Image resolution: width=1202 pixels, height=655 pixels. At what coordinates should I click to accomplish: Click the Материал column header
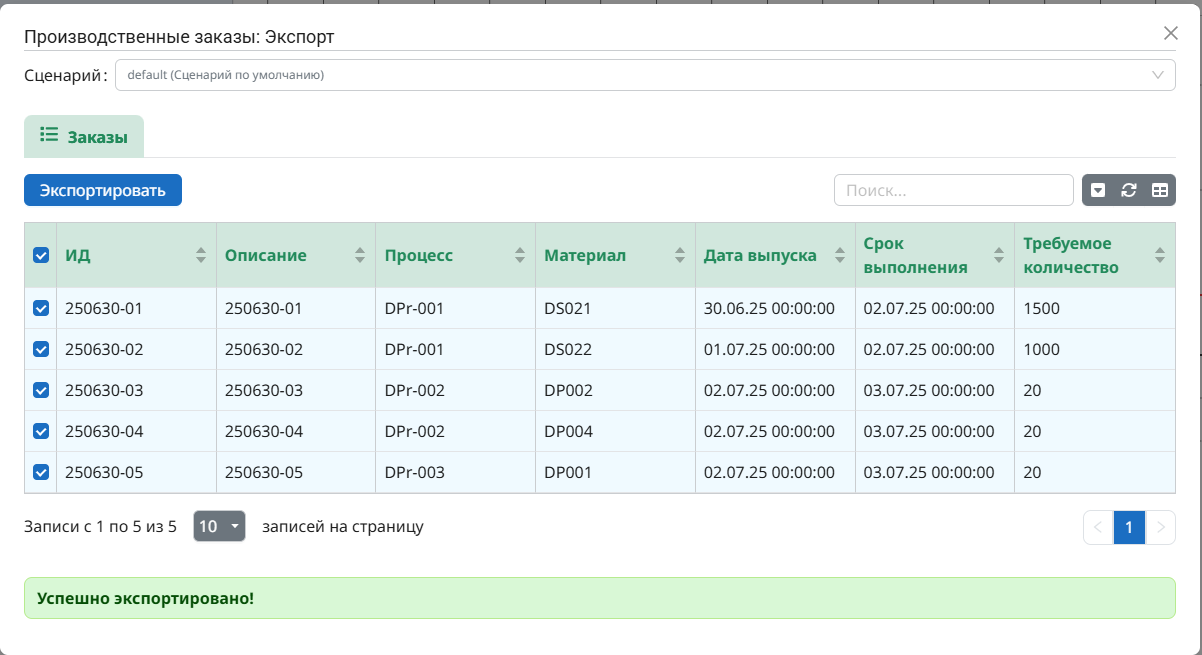pos(615,255)
